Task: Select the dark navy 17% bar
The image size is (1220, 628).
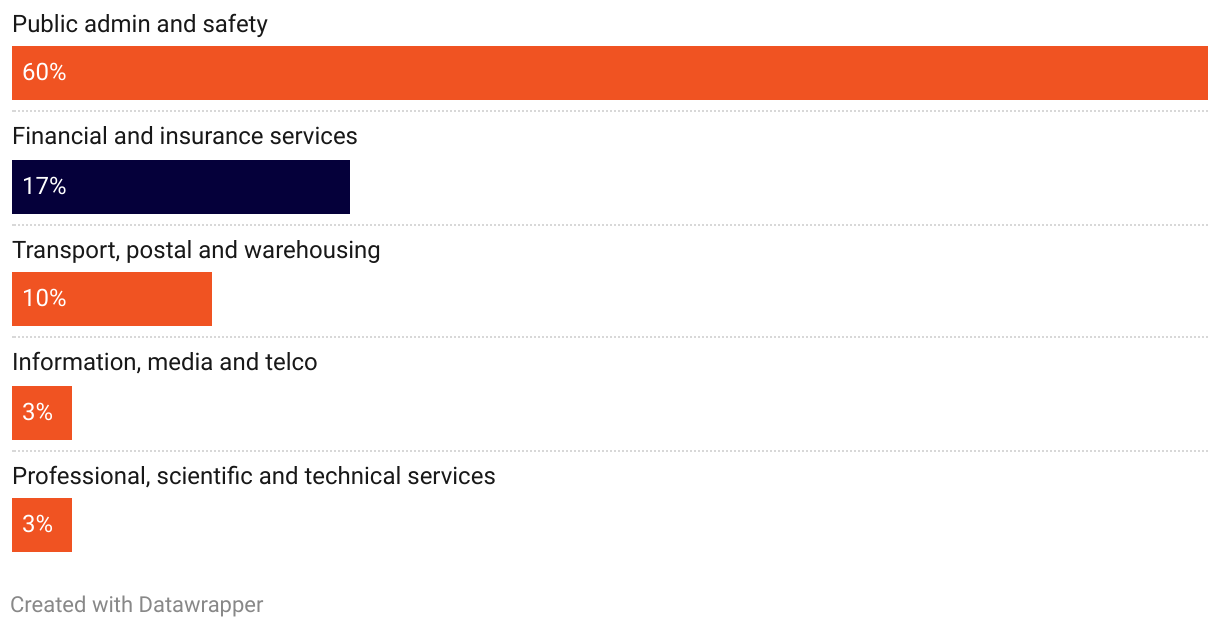Action: pyautogui.click(x=181, y=186)
